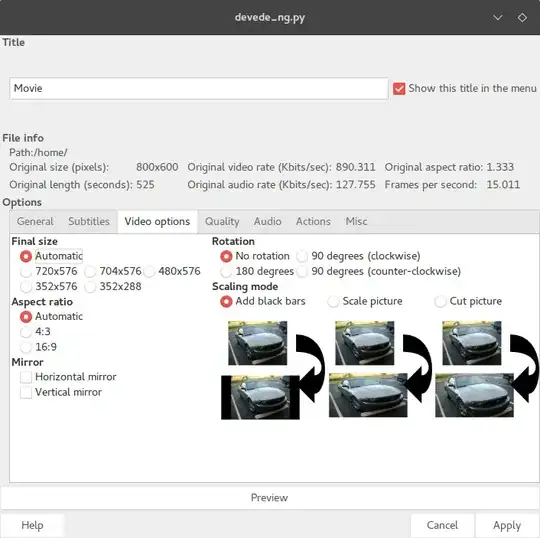Select Automatic aspect ratio radio button

point(26,317)
